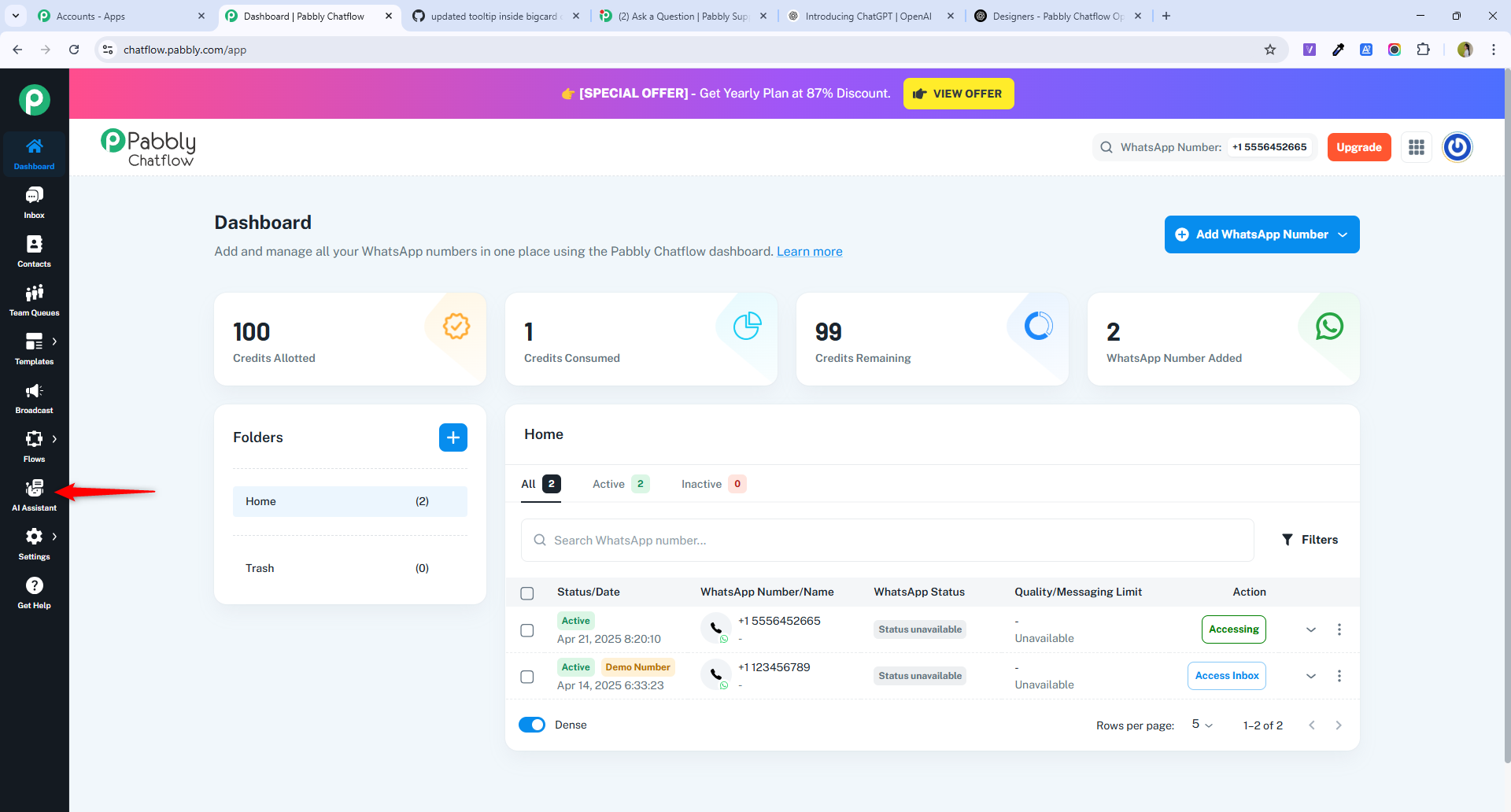The height and width of the screenshot is (812, 1511).
Task: Select all rows via header checkbox
Action: point(527,593)
